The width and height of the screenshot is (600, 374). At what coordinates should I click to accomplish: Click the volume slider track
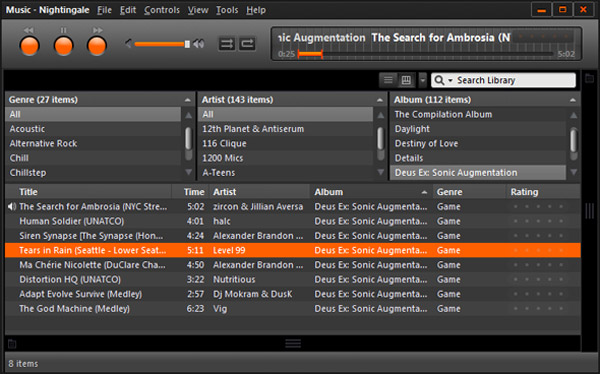(160, 44)
